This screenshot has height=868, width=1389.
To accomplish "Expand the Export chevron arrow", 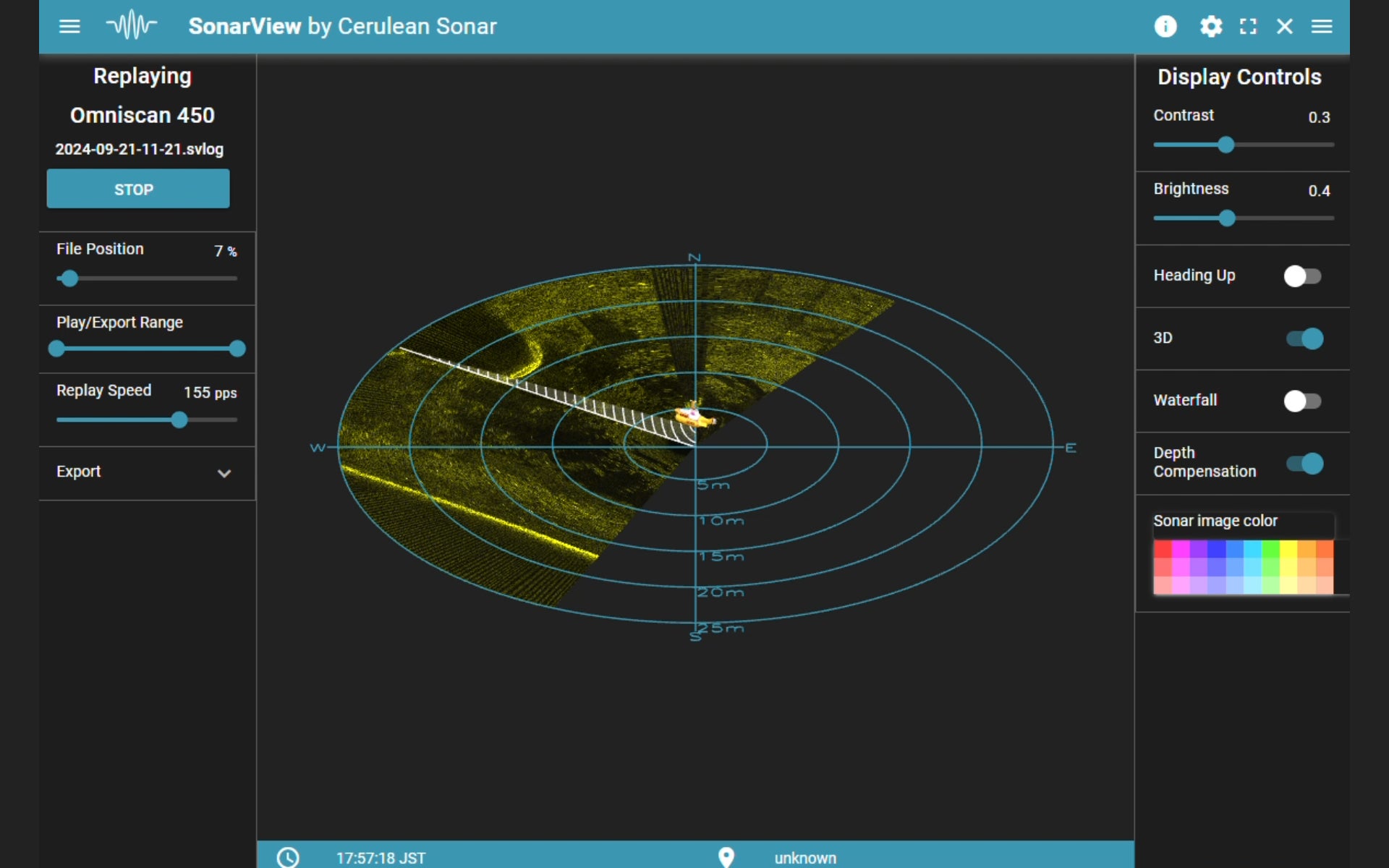I will (224, 474).
